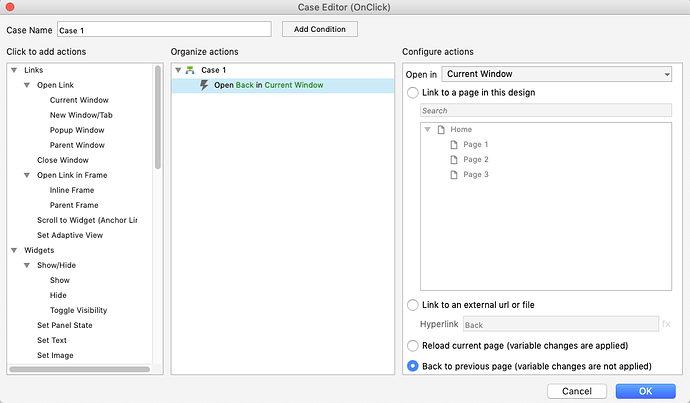The height and width of the screenshot is (403, 690).
Task: Click the lightning bolt action icon
Action: (x=205, y=85)
